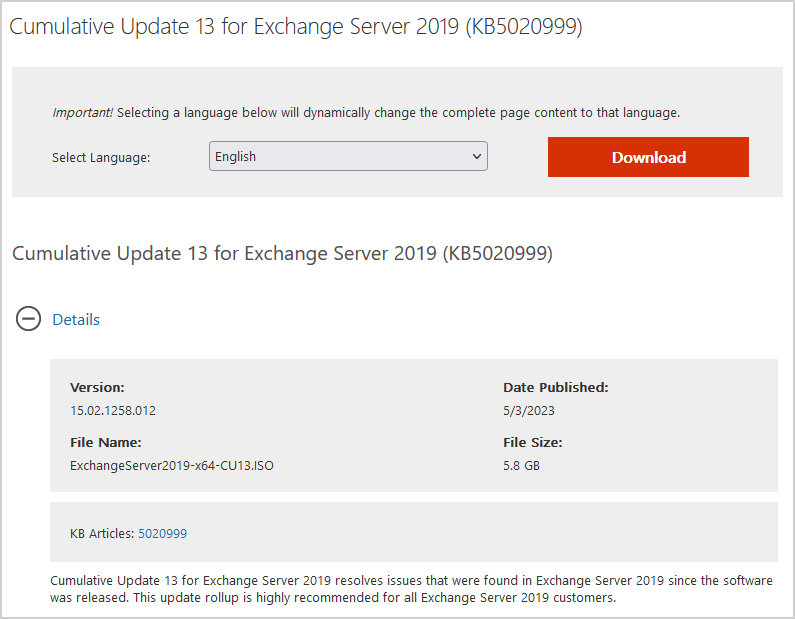Click the red Download button
The image size is (795, 619).
point(648,157)
